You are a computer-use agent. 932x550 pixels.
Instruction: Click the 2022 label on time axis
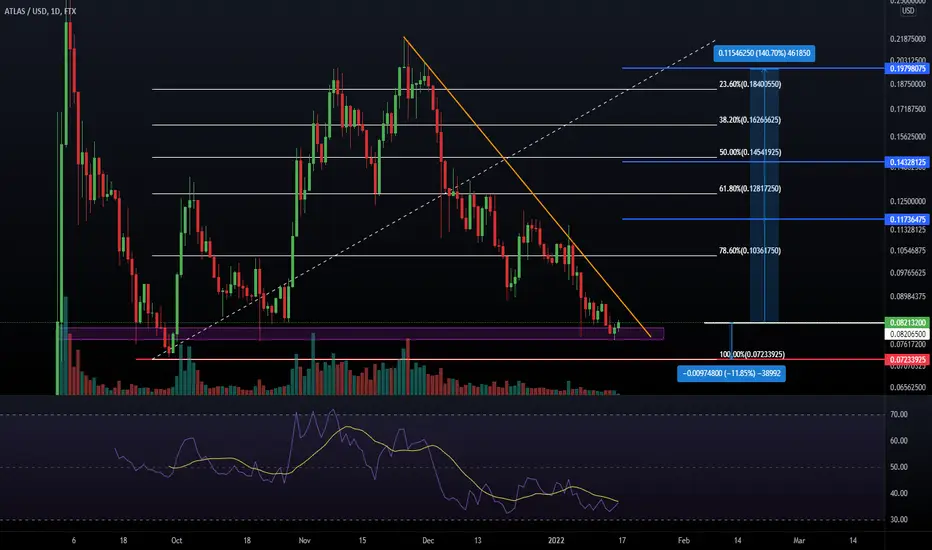tap(556, 540)
